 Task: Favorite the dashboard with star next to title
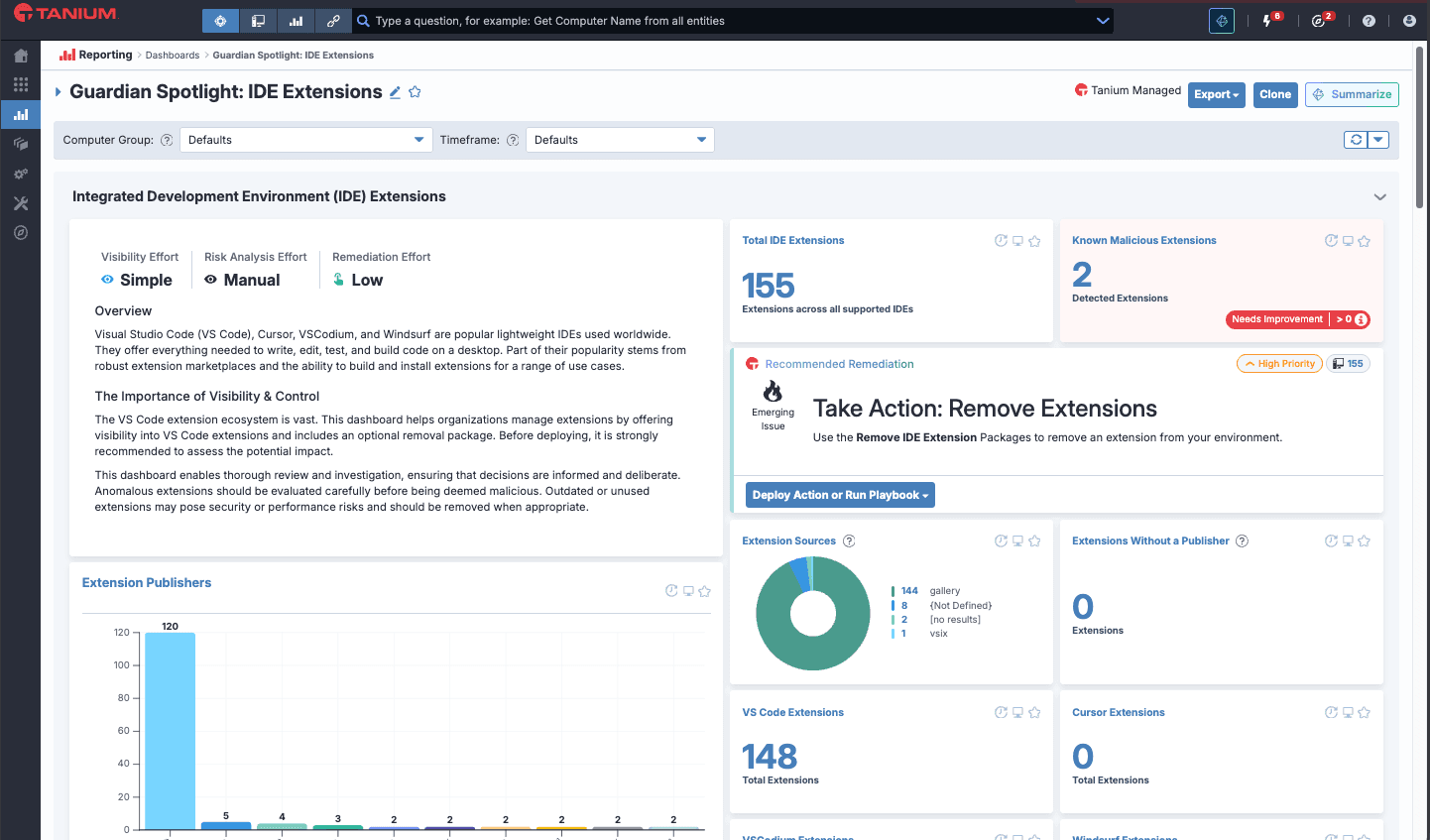coord(415,92)
